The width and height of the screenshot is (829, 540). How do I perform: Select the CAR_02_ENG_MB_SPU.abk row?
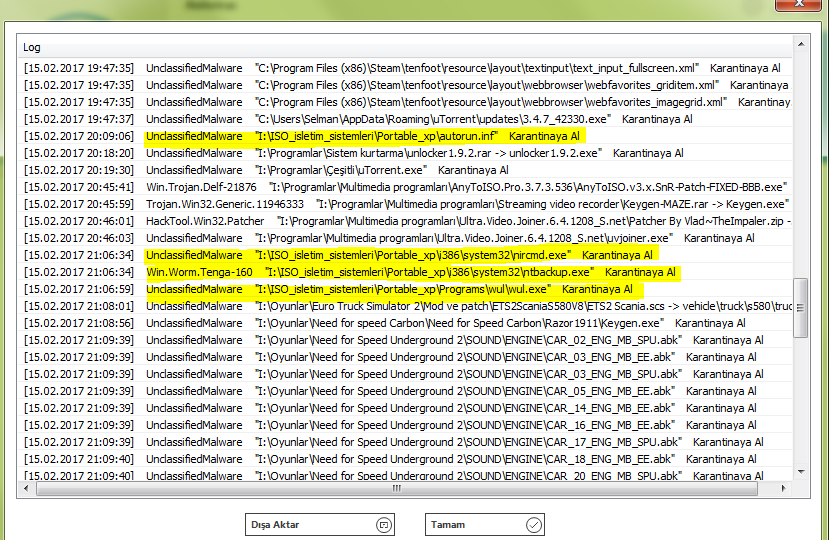406,340
